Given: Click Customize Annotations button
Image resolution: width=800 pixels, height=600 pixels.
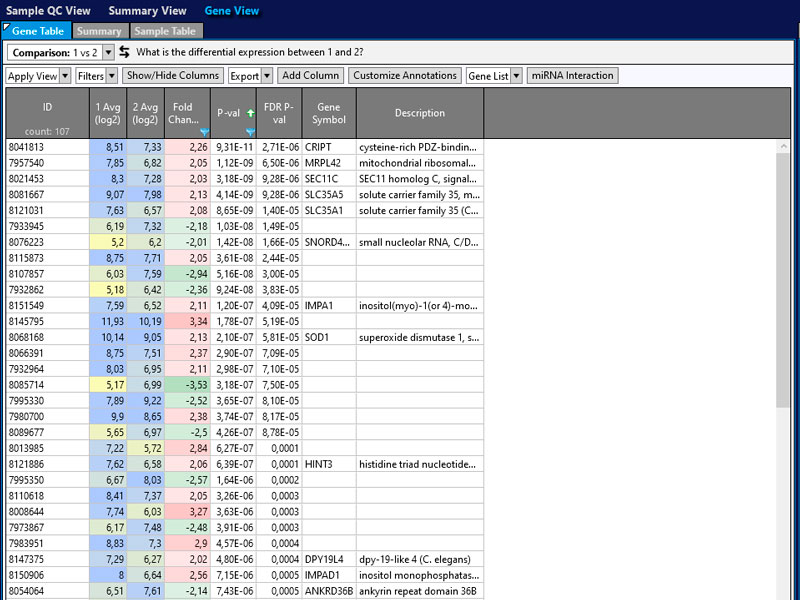Looking at the screenshot, I should [x=405, y=76].
